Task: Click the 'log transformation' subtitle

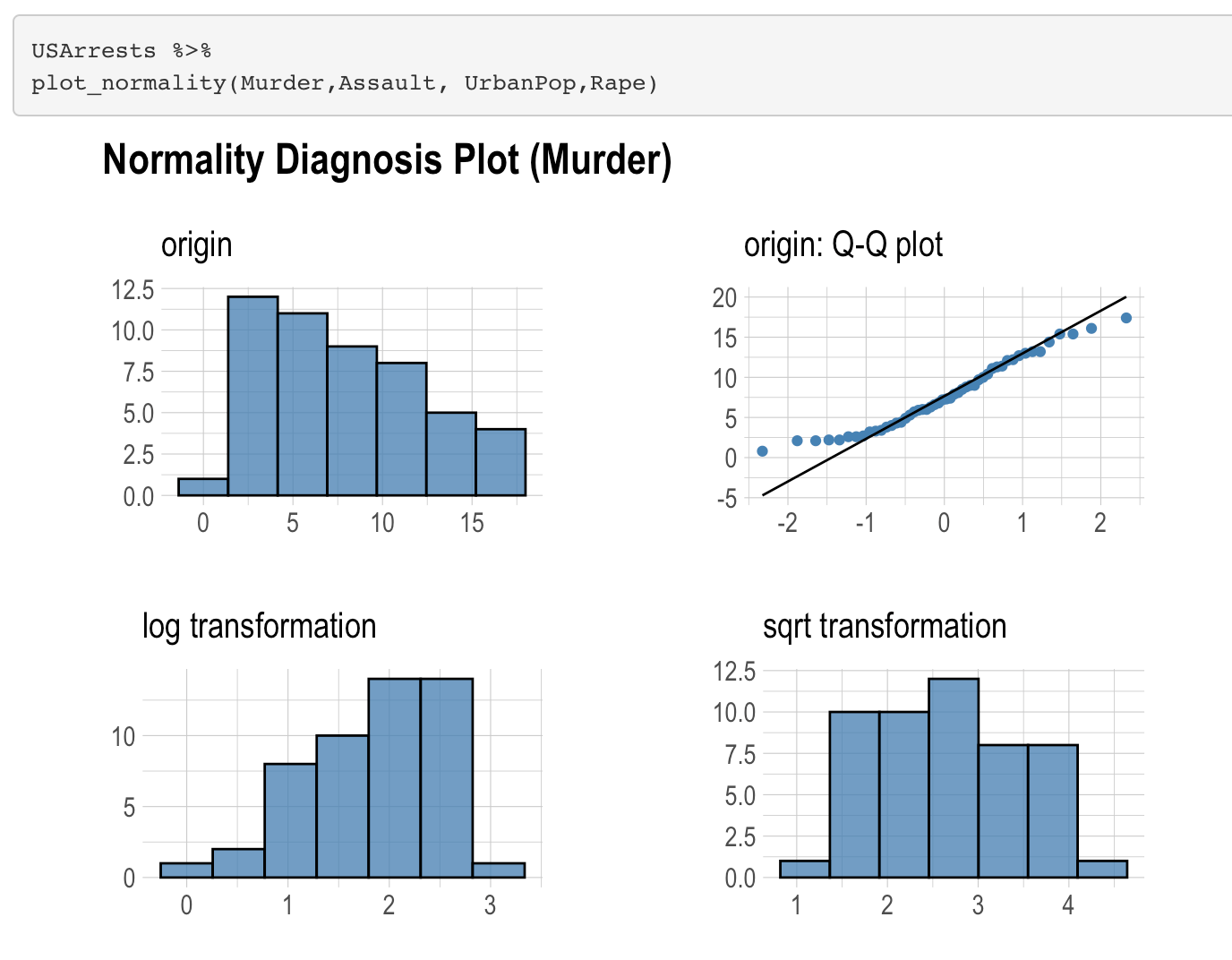Action: tap(259, 626)
